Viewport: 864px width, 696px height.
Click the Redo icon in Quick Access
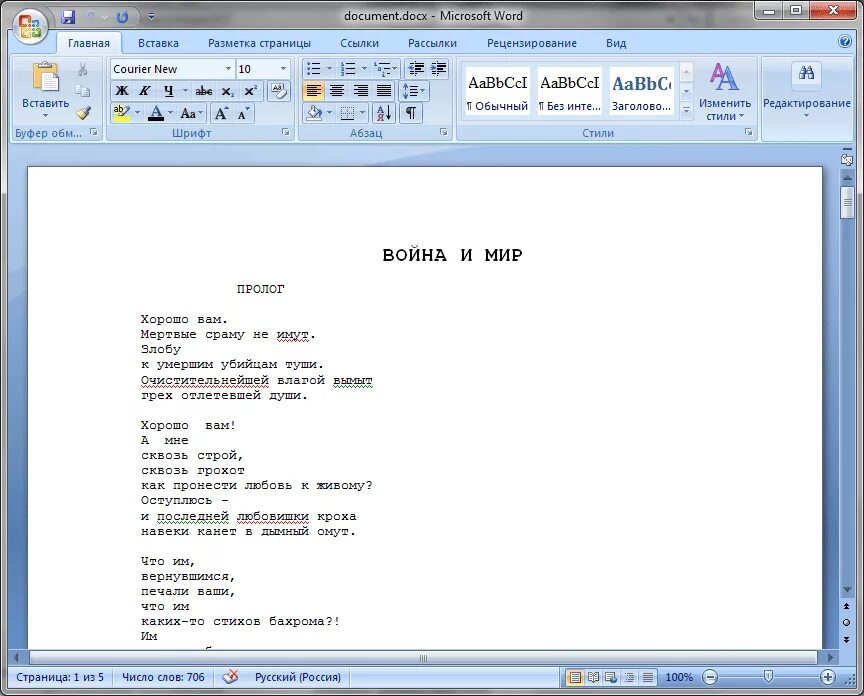click(x=122, y=17)
